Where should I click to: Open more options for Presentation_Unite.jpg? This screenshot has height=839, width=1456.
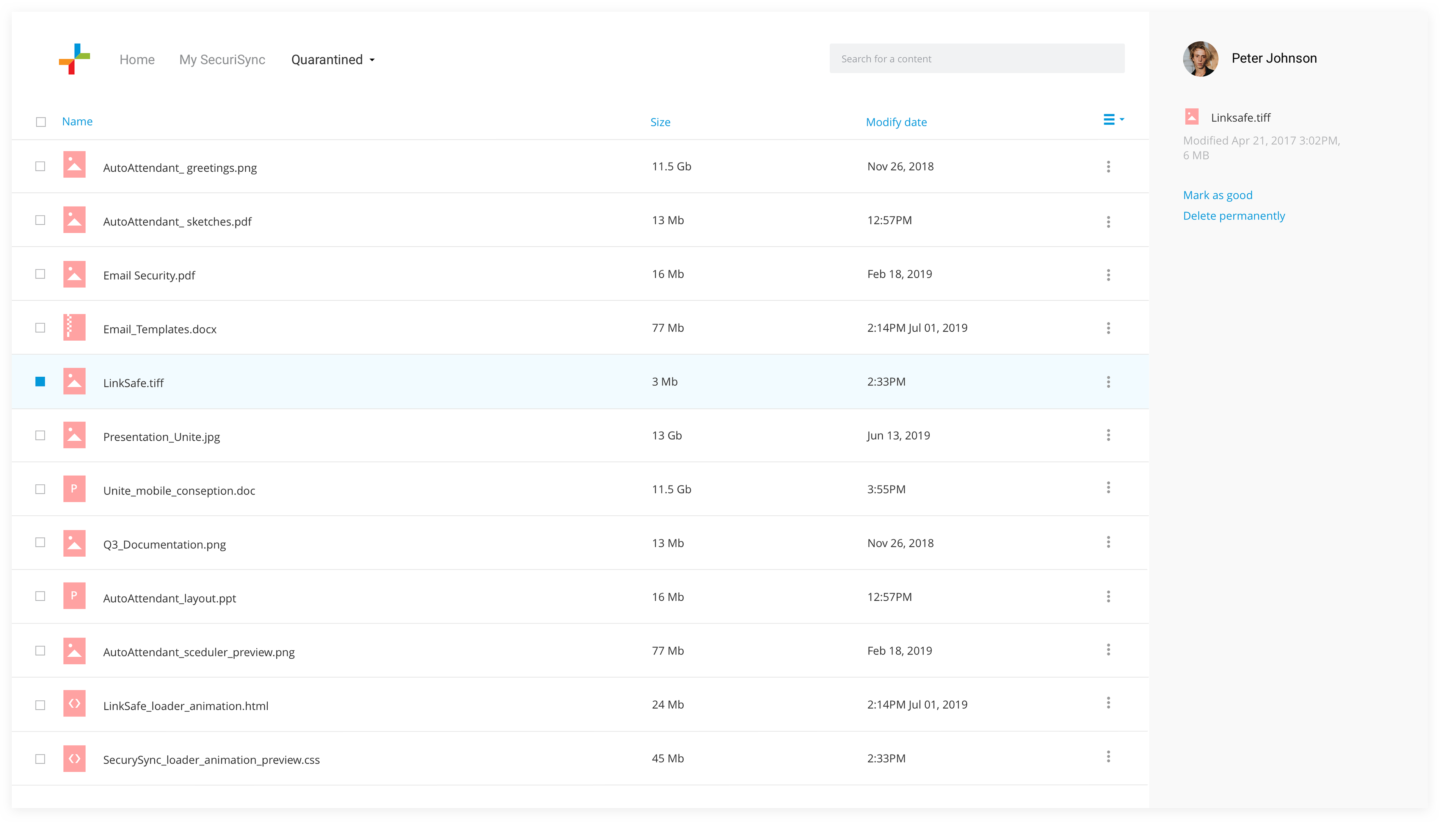click(x=1108, y=435)
